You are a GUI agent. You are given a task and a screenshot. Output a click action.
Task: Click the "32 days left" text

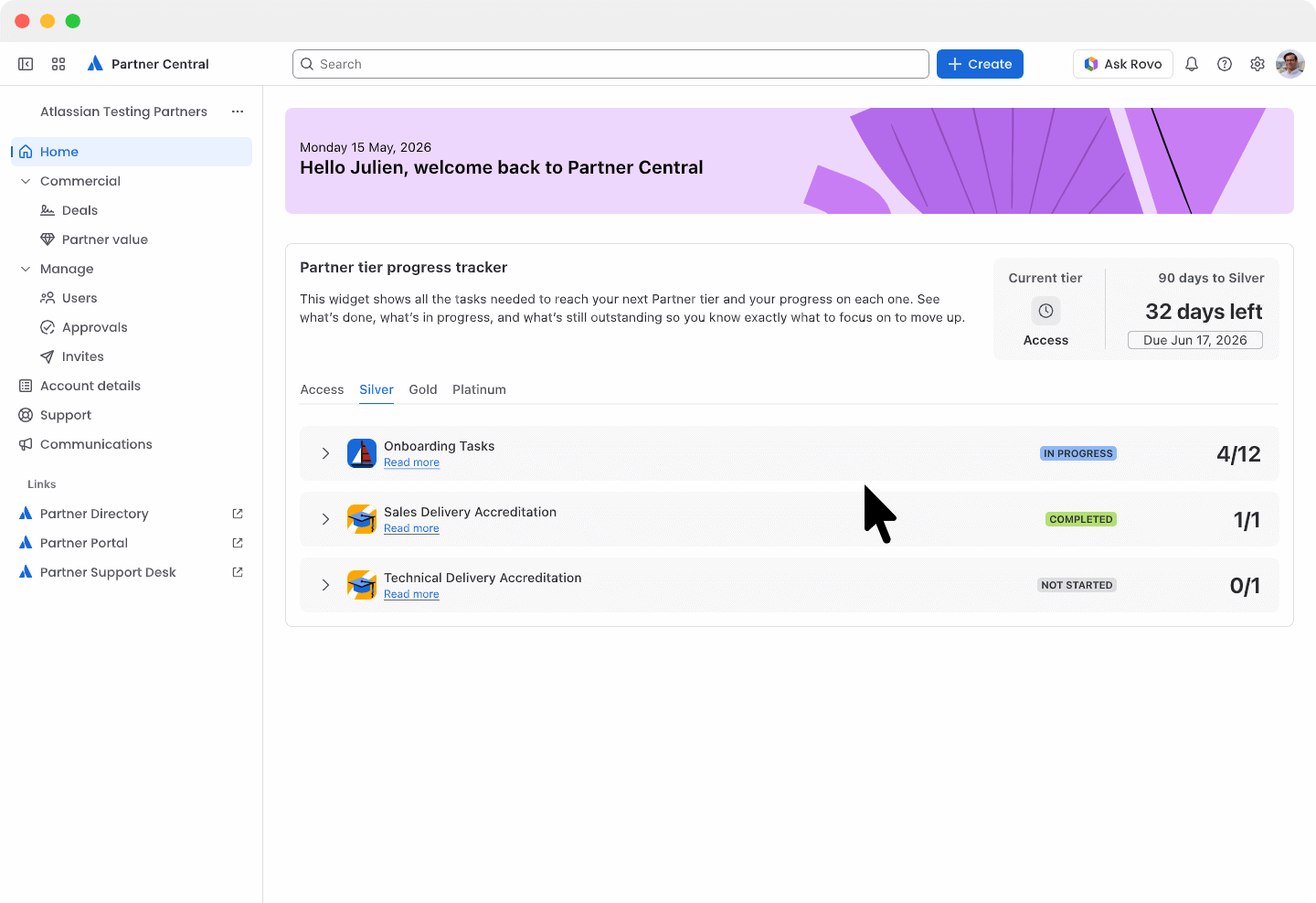[1204, 312]
